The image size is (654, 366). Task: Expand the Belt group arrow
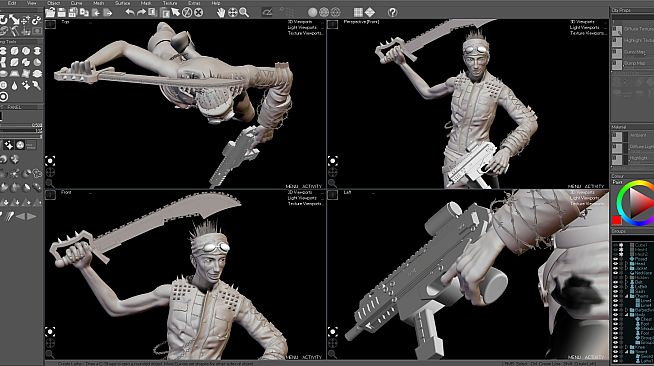[x=626, y=282]
